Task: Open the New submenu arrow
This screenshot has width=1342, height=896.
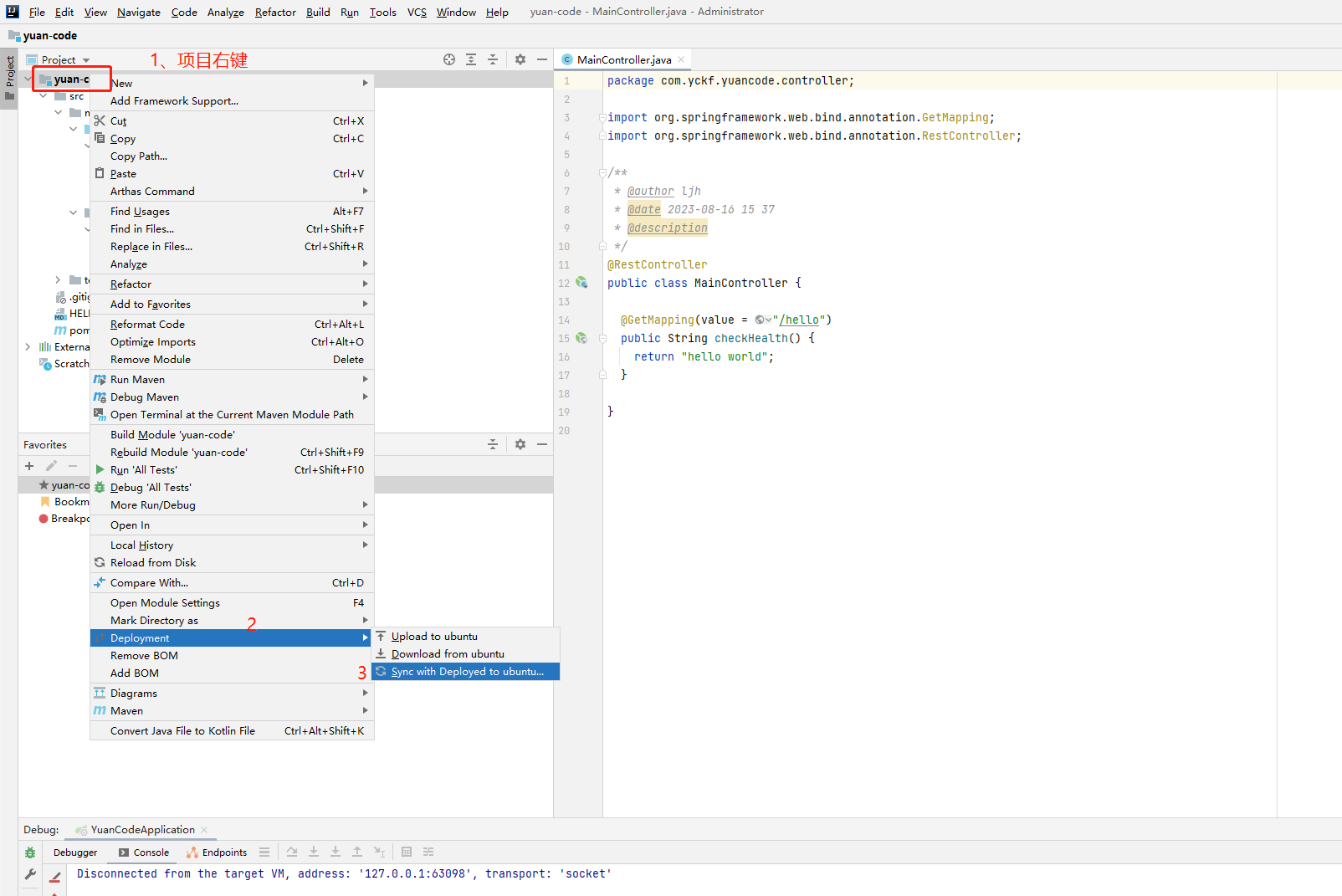Action: (x=365, y=83)
